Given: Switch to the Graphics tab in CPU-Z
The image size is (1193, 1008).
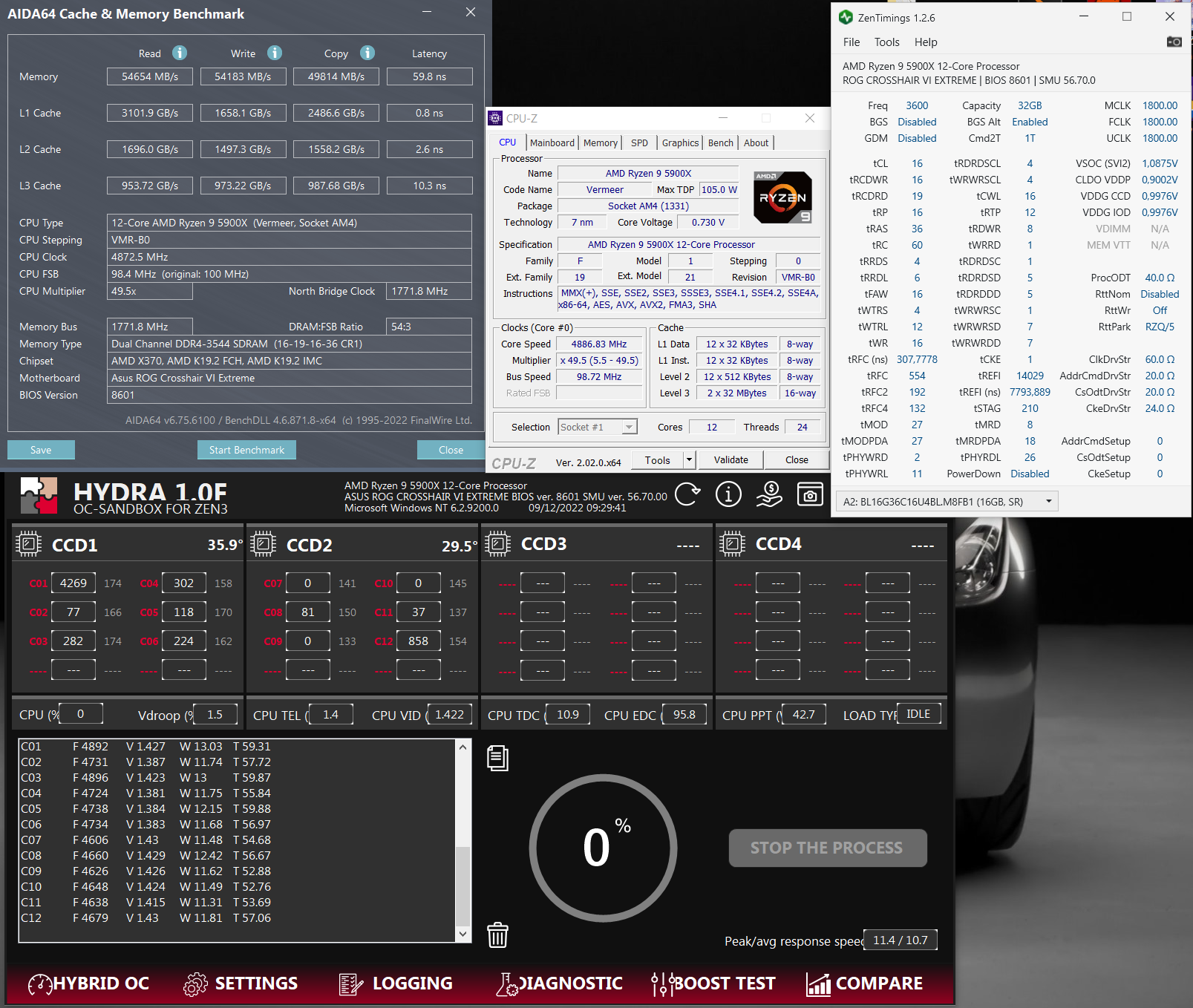Looking at the screenshot, I should point(680,143).
